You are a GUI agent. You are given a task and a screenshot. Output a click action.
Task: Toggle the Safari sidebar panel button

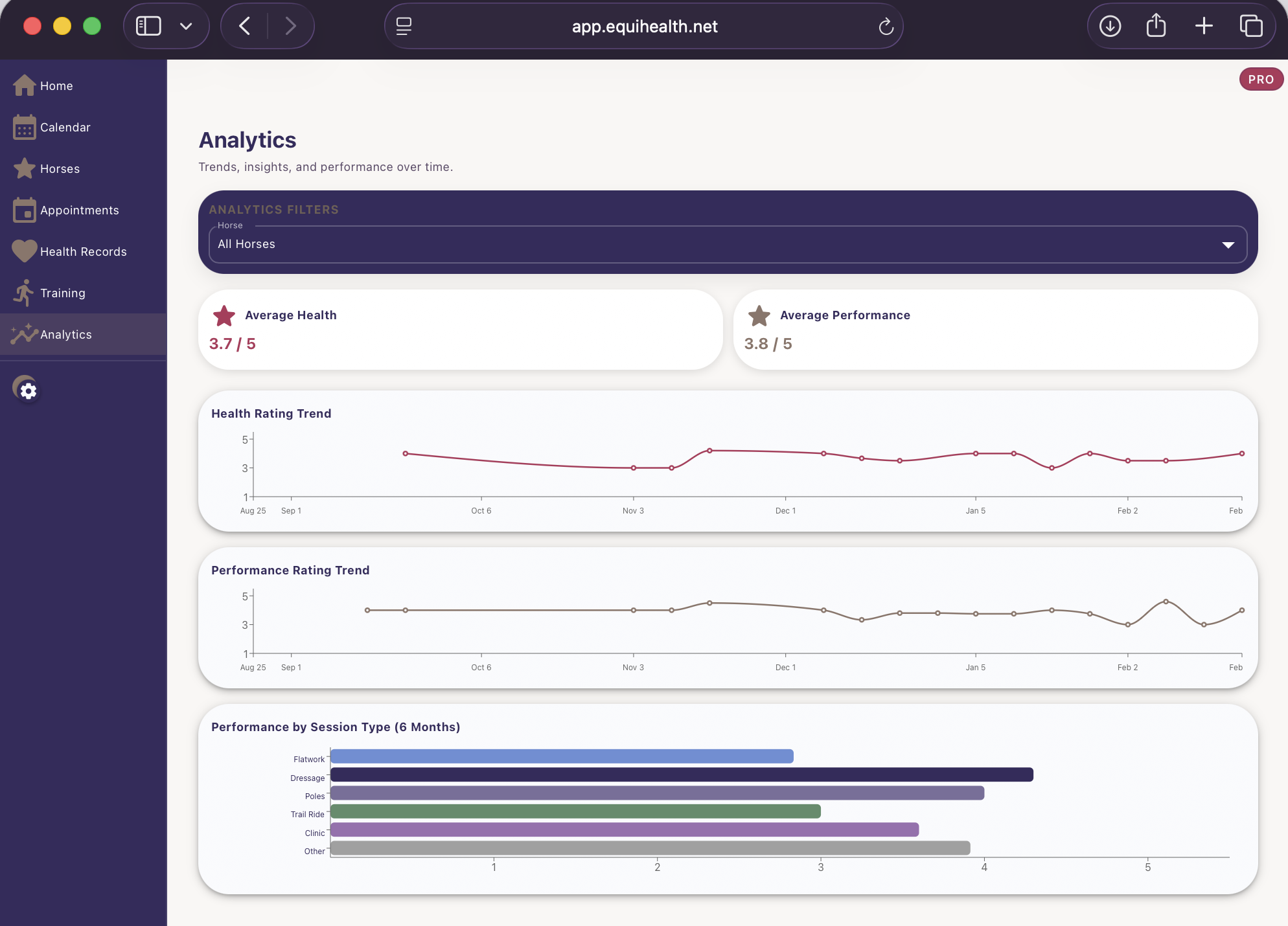click(x=148, y=27)
